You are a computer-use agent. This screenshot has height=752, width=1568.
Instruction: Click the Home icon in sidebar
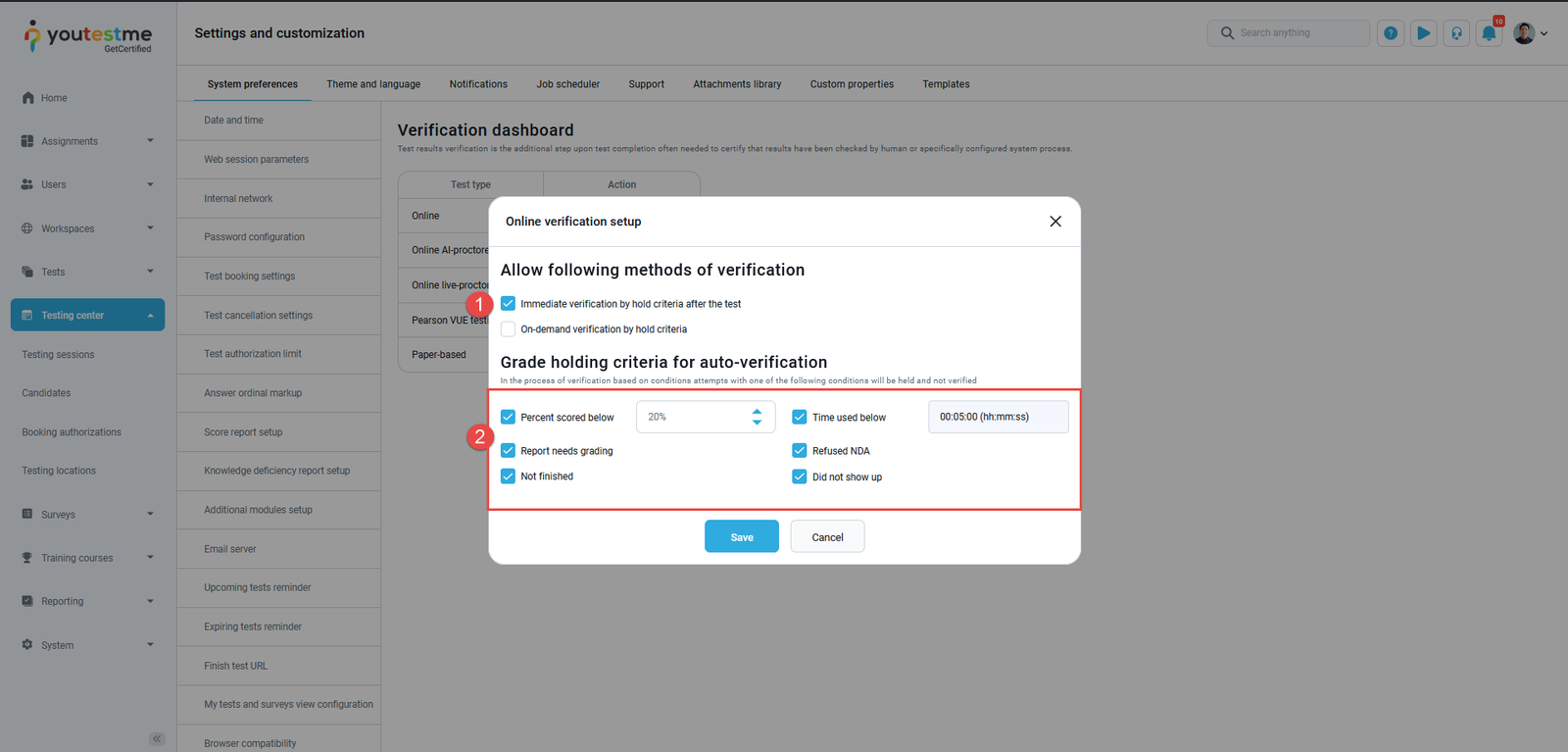27,98
